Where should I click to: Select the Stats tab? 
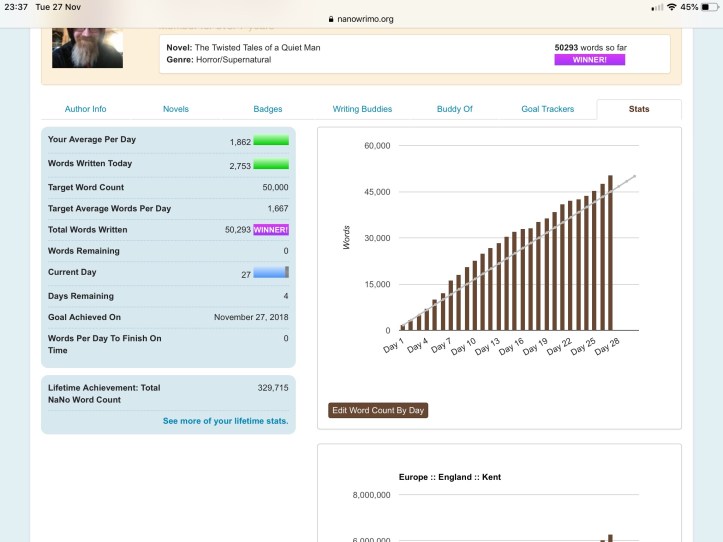[x=638, y=109]
